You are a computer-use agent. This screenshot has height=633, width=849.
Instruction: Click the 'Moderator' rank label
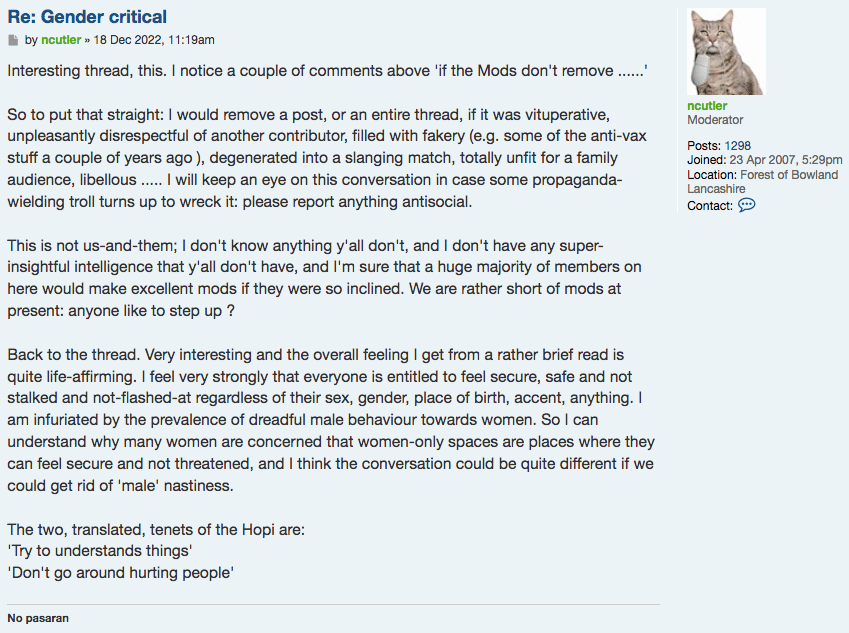[715, 120]
